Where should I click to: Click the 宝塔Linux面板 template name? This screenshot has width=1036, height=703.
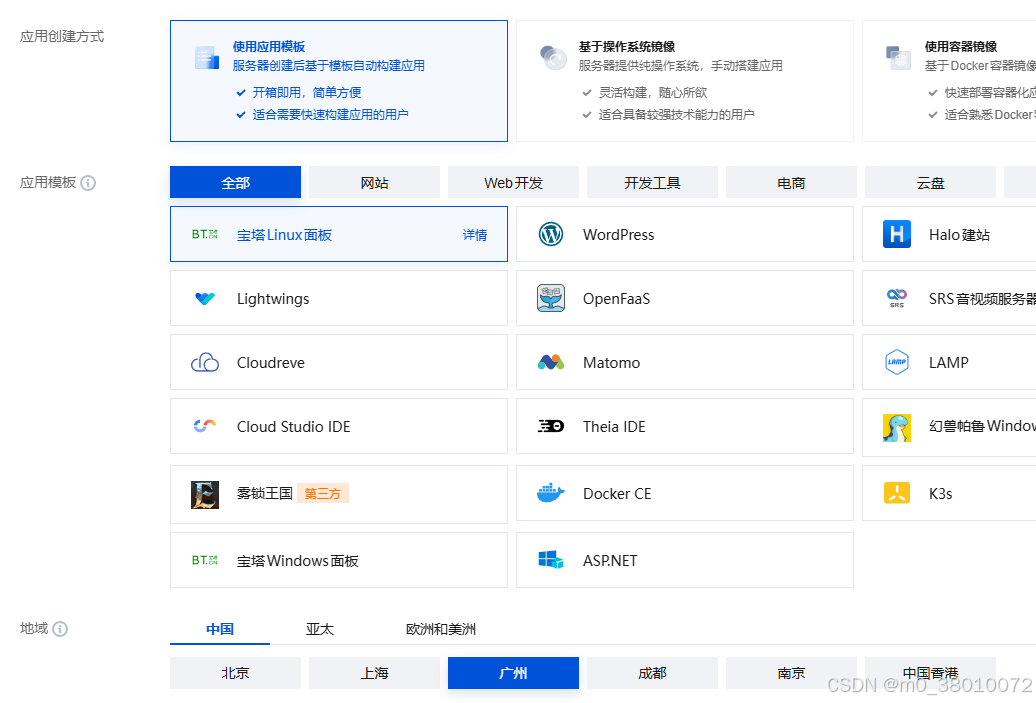click(284, 235)
